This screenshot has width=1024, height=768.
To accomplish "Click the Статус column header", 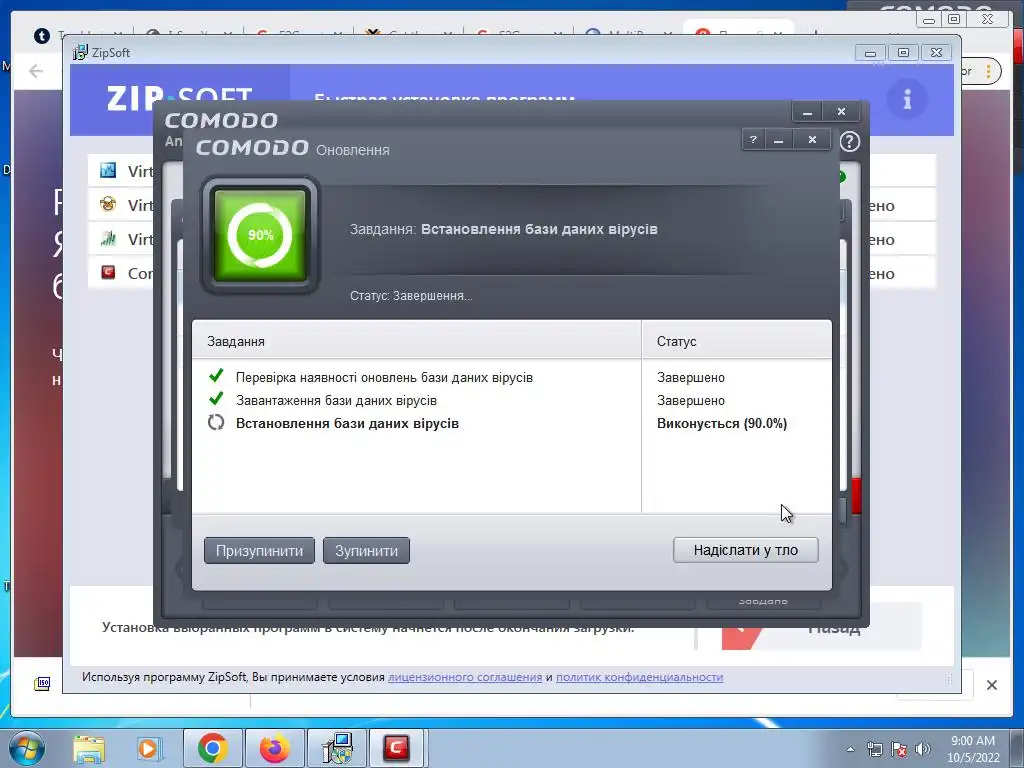I will point(737,341).
